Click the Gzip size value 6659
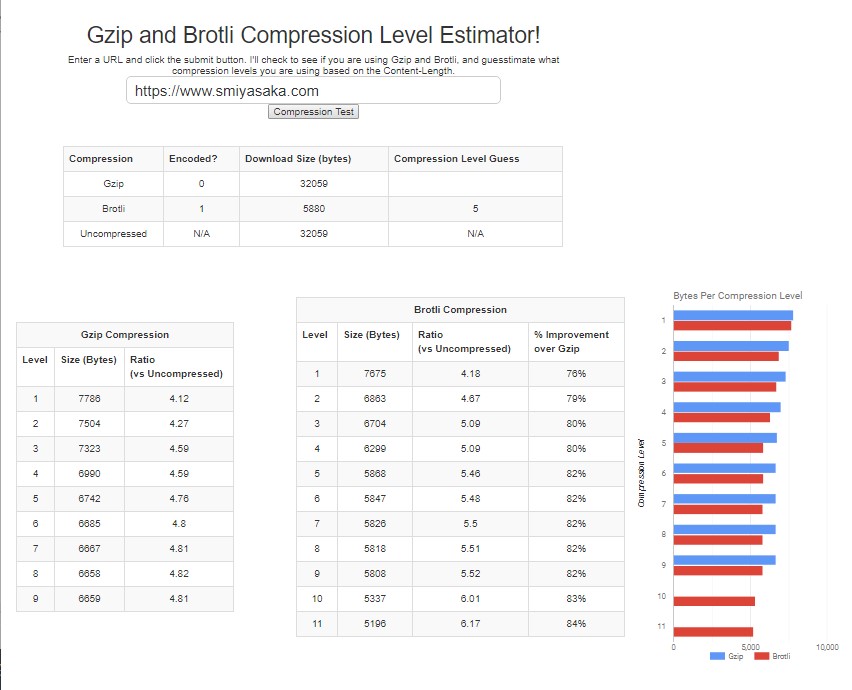Image resolution: width=852 pixels, height=690 pixels. pos(89,599)
